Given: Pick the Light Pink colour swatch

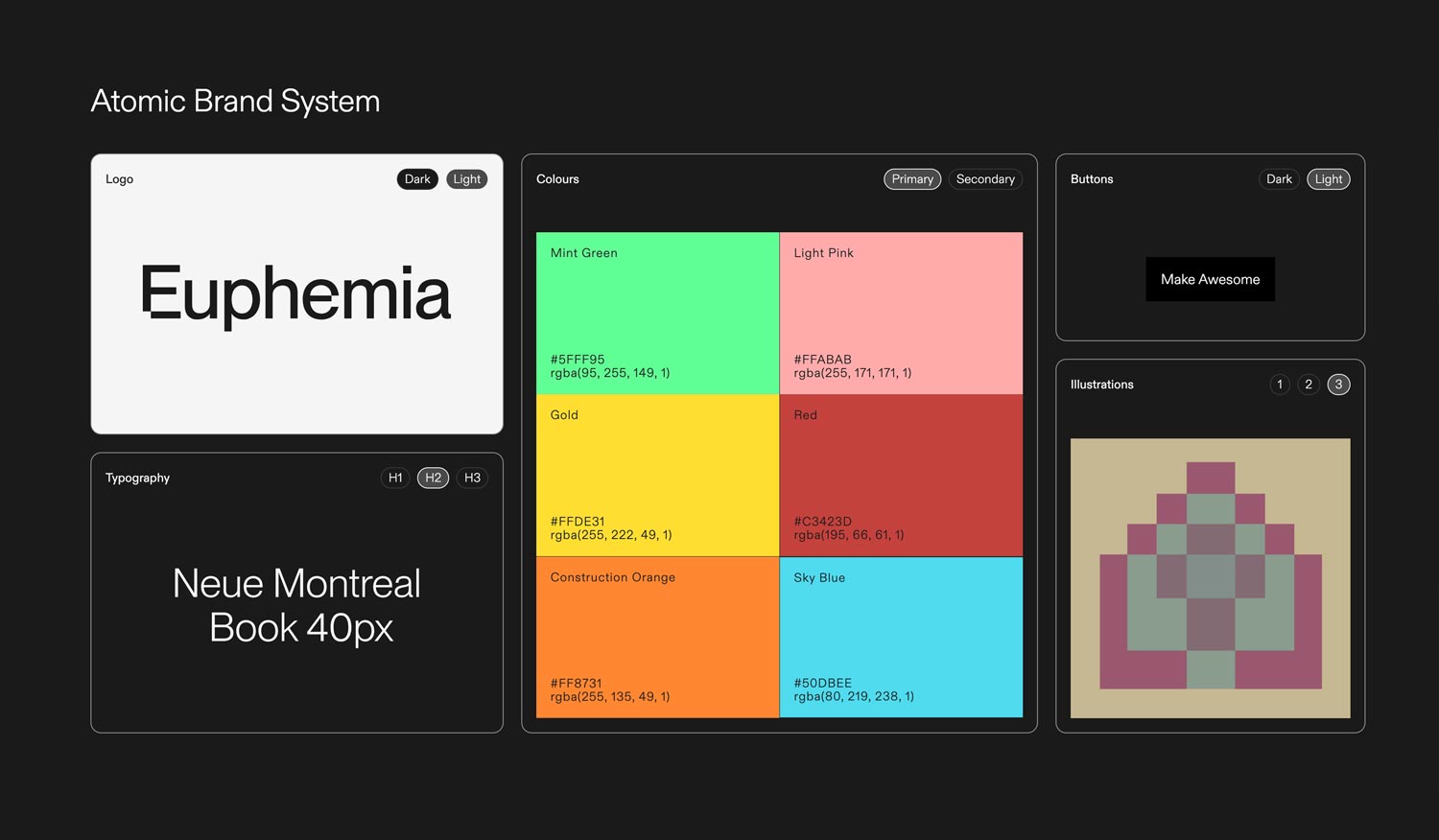Looking at the screenshot, I should click(901, 313).
